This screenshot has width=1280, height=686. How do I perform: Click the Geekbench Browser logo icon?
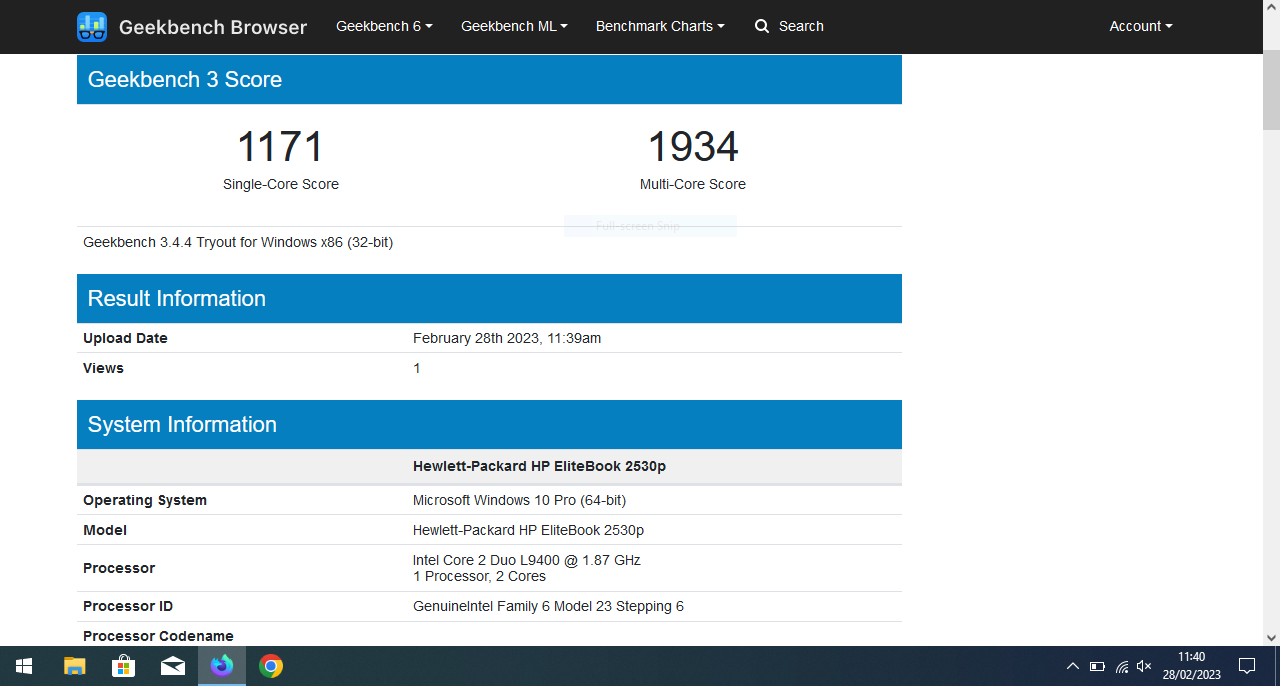[92, 27]
